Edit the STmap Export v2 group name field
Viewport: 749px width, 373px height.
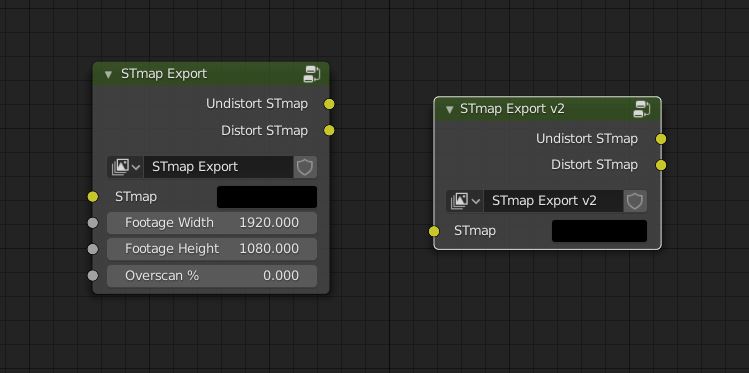(x=553, y=201)
